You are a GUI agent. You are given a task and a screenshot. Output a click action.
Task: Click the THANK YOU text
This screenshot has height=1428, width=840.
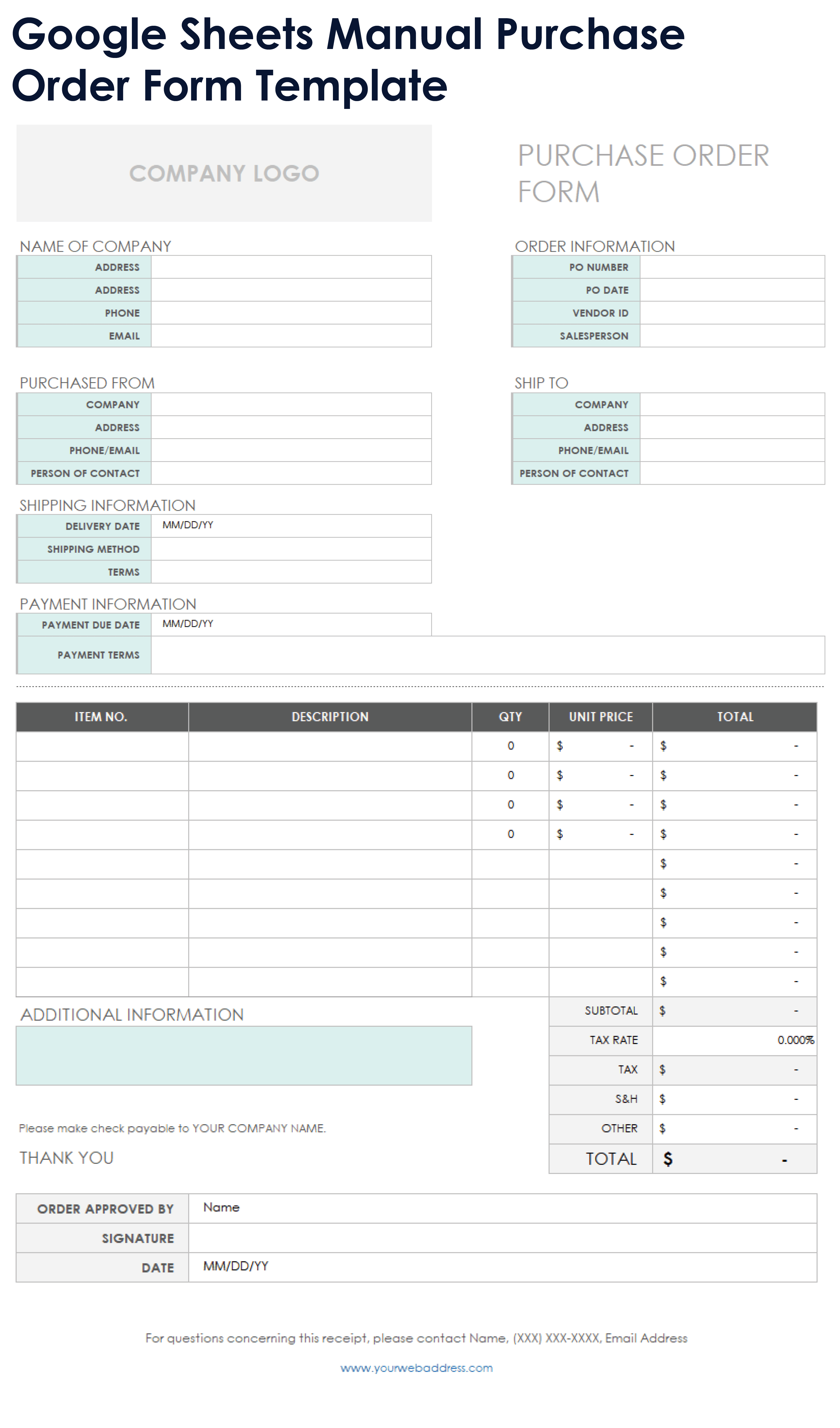[x=66, y=1158]
